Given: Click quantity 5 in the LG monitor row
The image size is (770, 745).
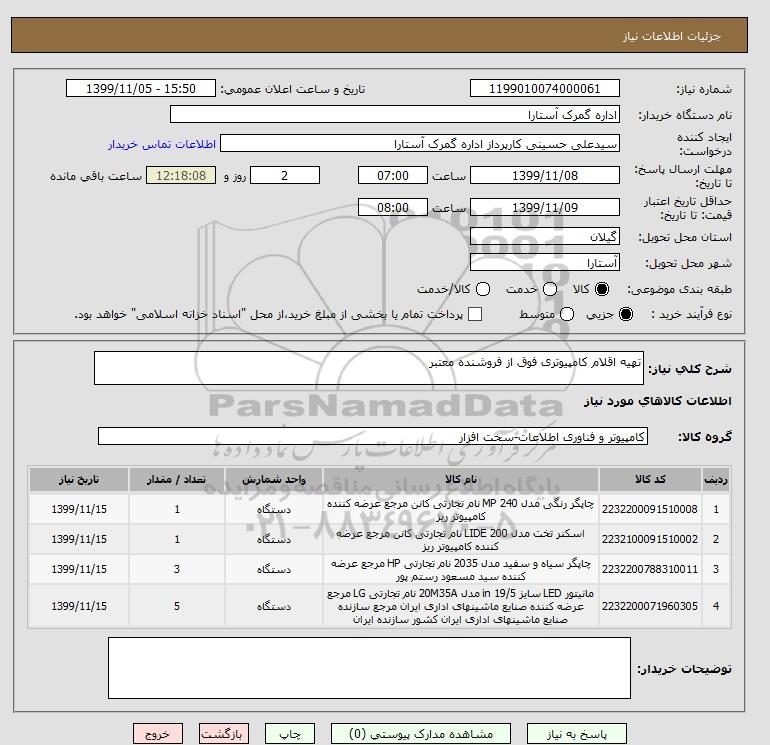Looking at the screenshot, I should pyautogui.click(x=177, y=607).
